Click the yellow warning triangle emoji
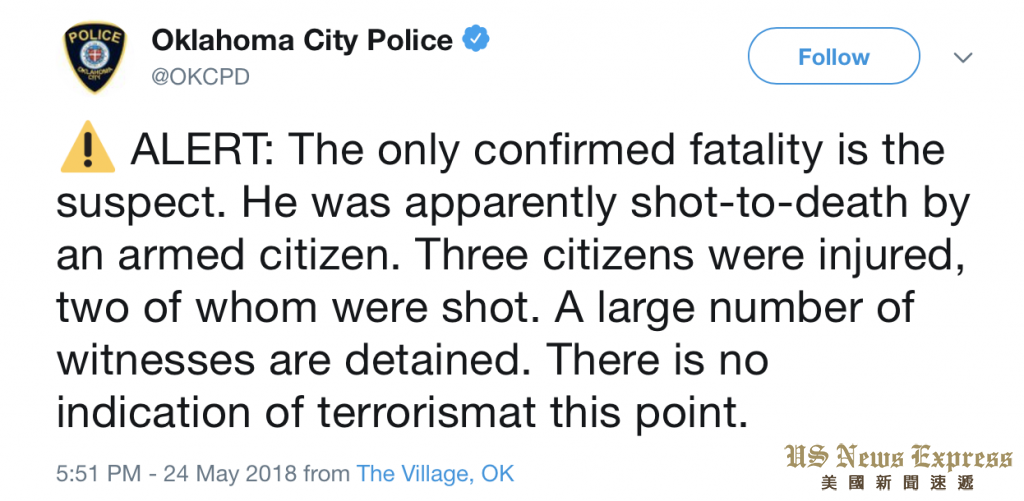Image resolution: width=1024 pixels, height=501 pixels. click(x=88, y=148)
